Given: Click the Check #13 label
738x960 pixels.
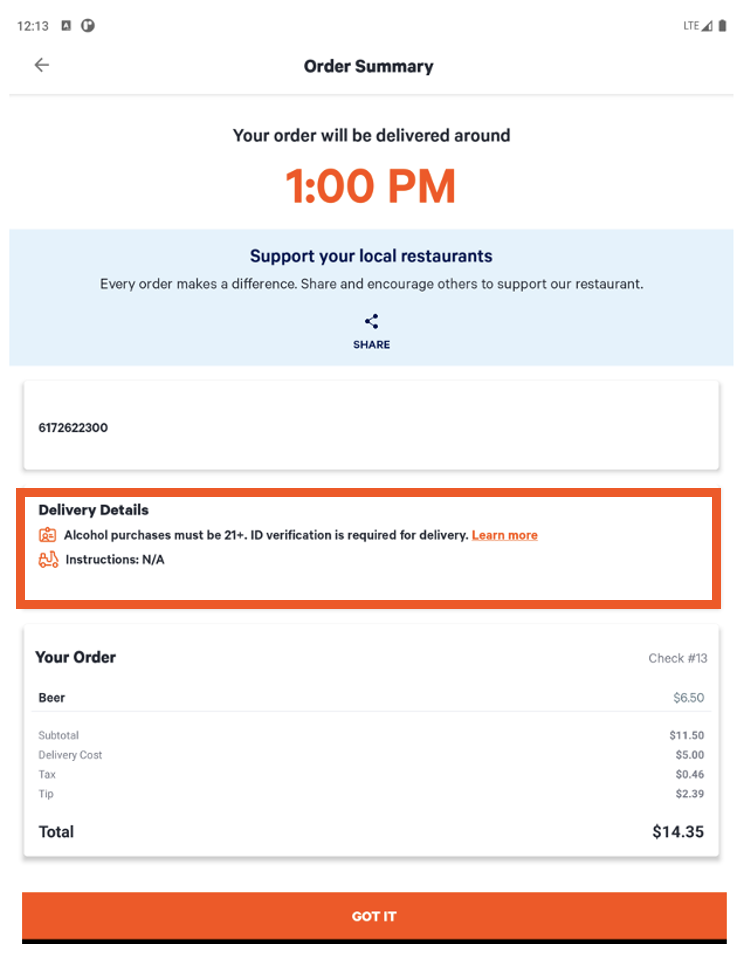Looking at the screenshot, I should tap(677, 658).
